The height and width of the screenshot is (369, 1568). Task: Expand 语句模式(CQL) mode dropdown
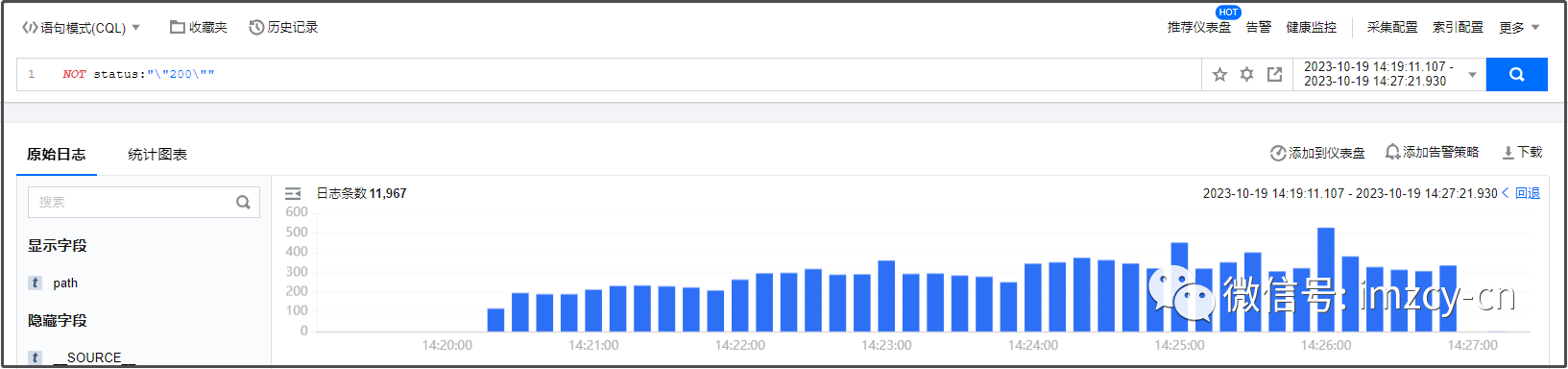pos(81,28)
